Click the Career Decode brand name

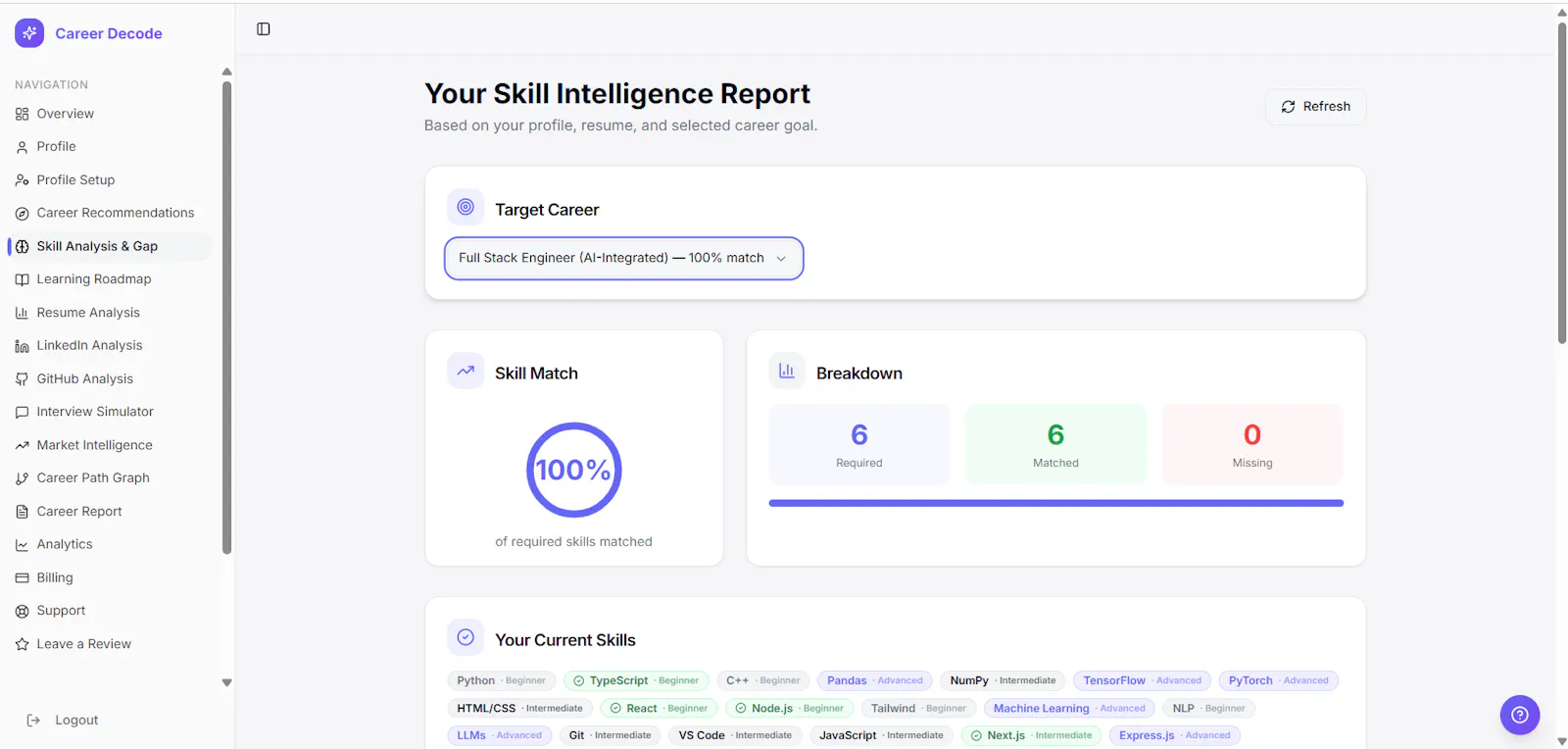tap(109, 33)
